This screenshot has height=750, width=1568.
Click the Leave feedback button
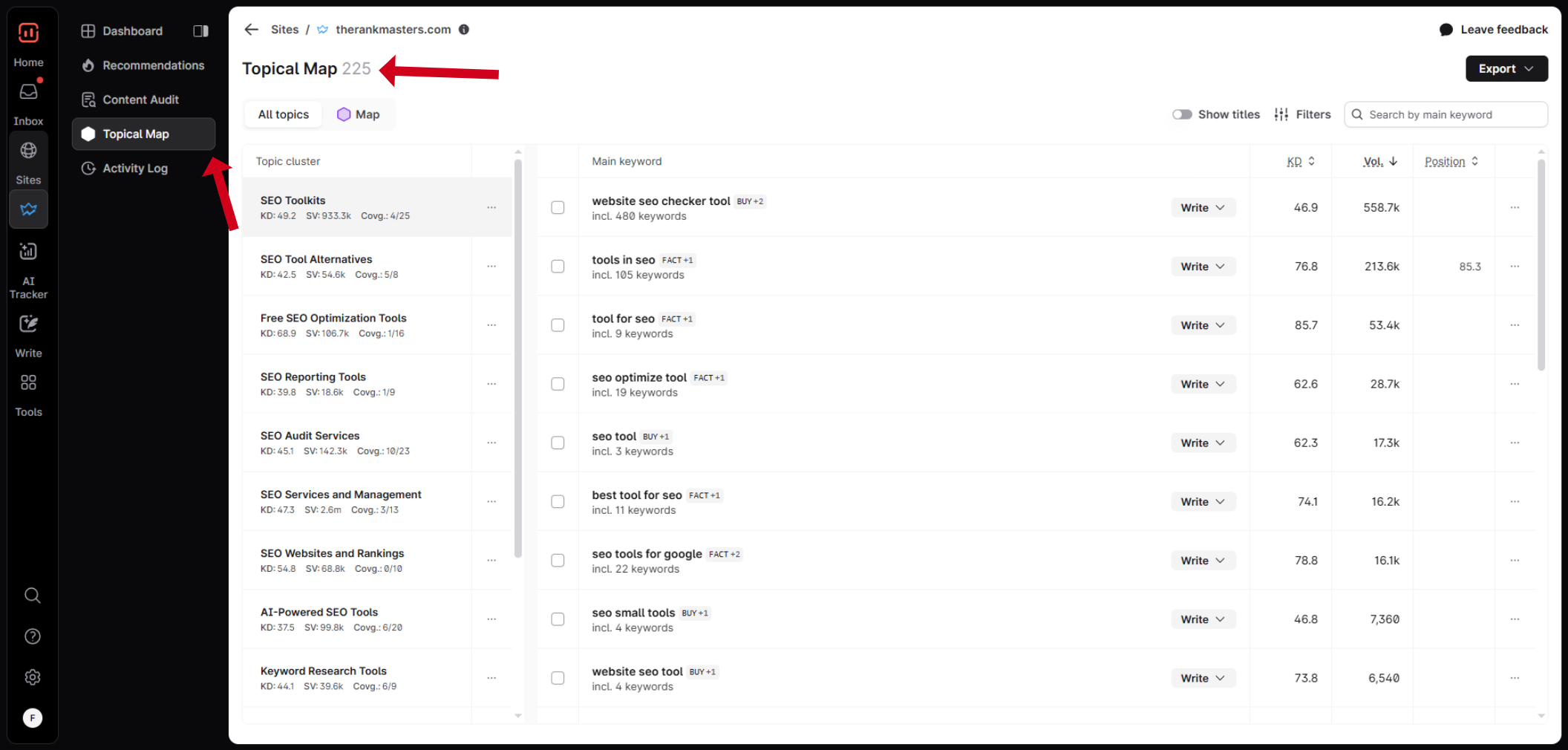pyautogui.click(x=1494, y=30)
